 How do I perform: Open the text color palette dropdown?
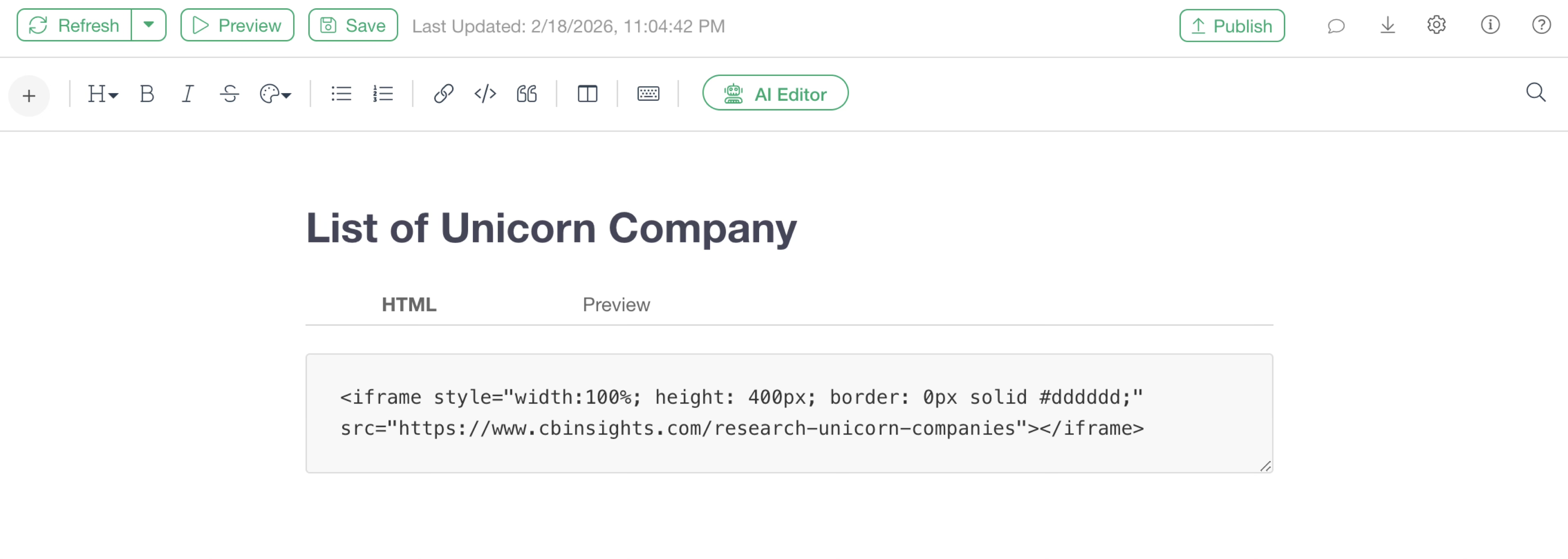[275, 94]
